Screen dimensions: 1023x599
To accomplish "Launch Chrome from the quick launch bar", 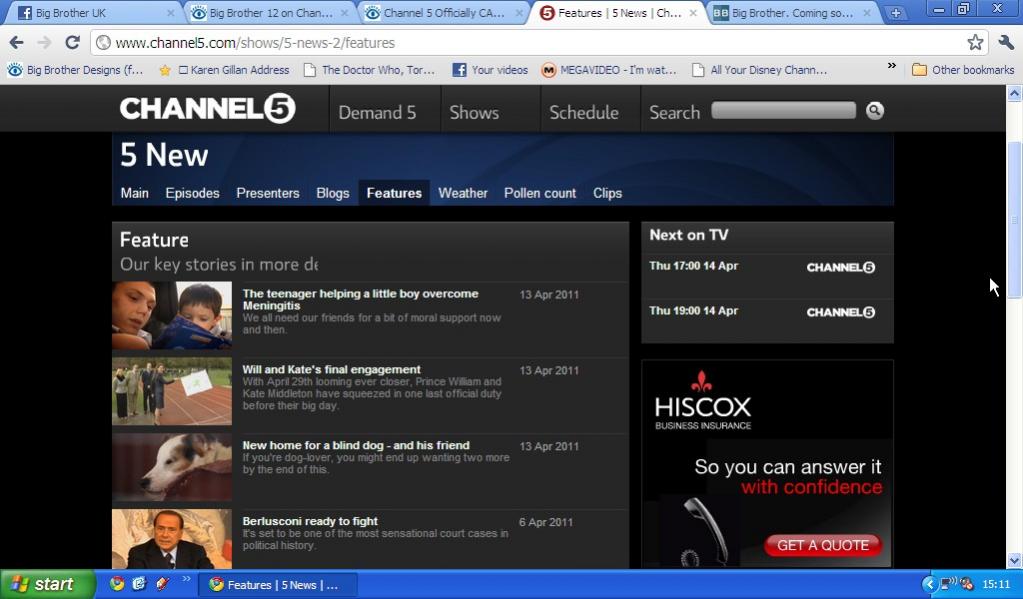I will click(117, 583).
